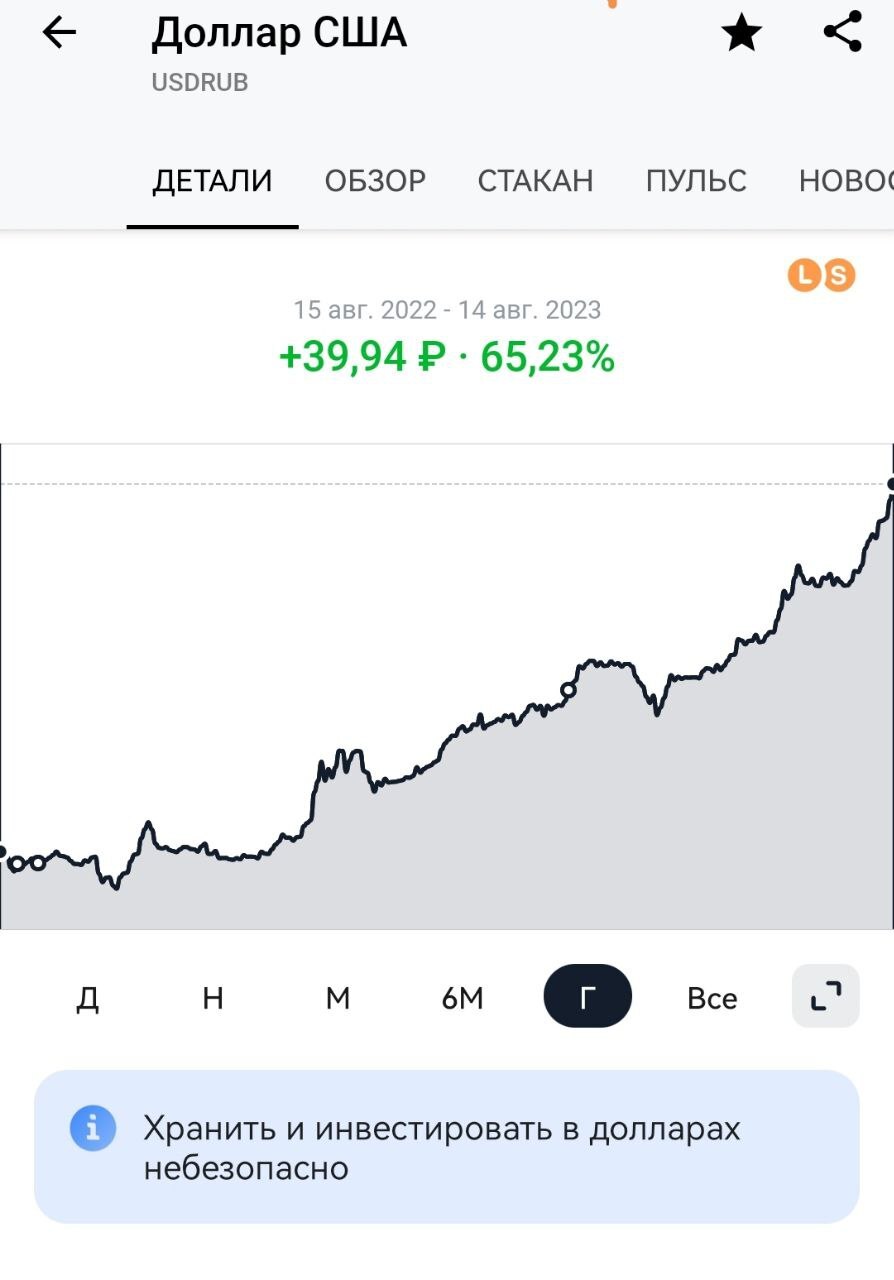Show the Все all-time chart

[x=712, y=998]
